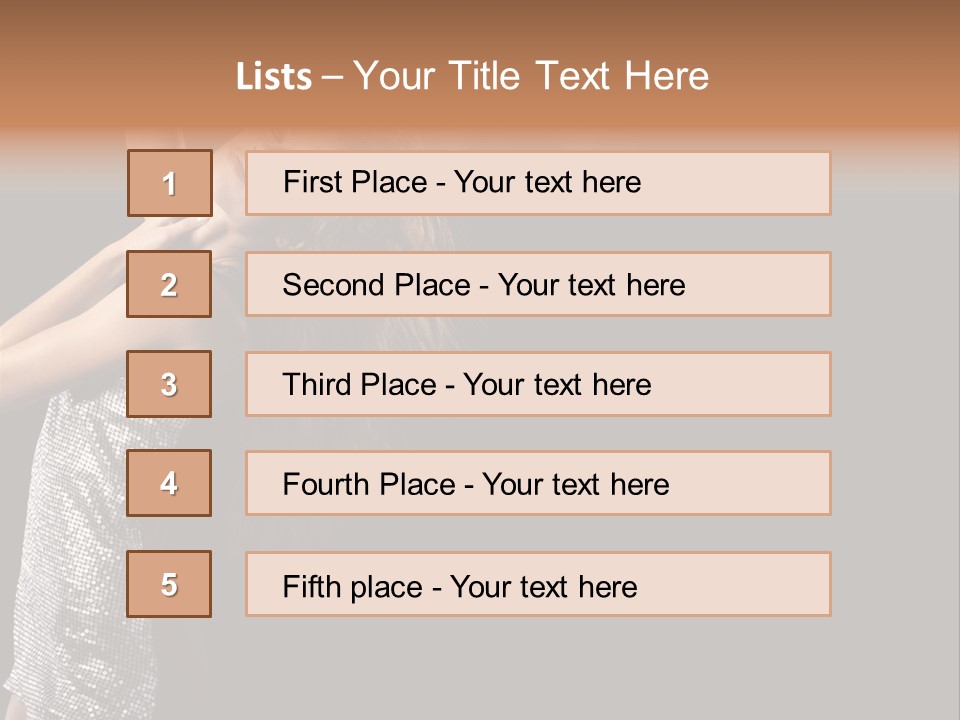
Task: Click the number 3 box
Action: (x=170, y=384)
